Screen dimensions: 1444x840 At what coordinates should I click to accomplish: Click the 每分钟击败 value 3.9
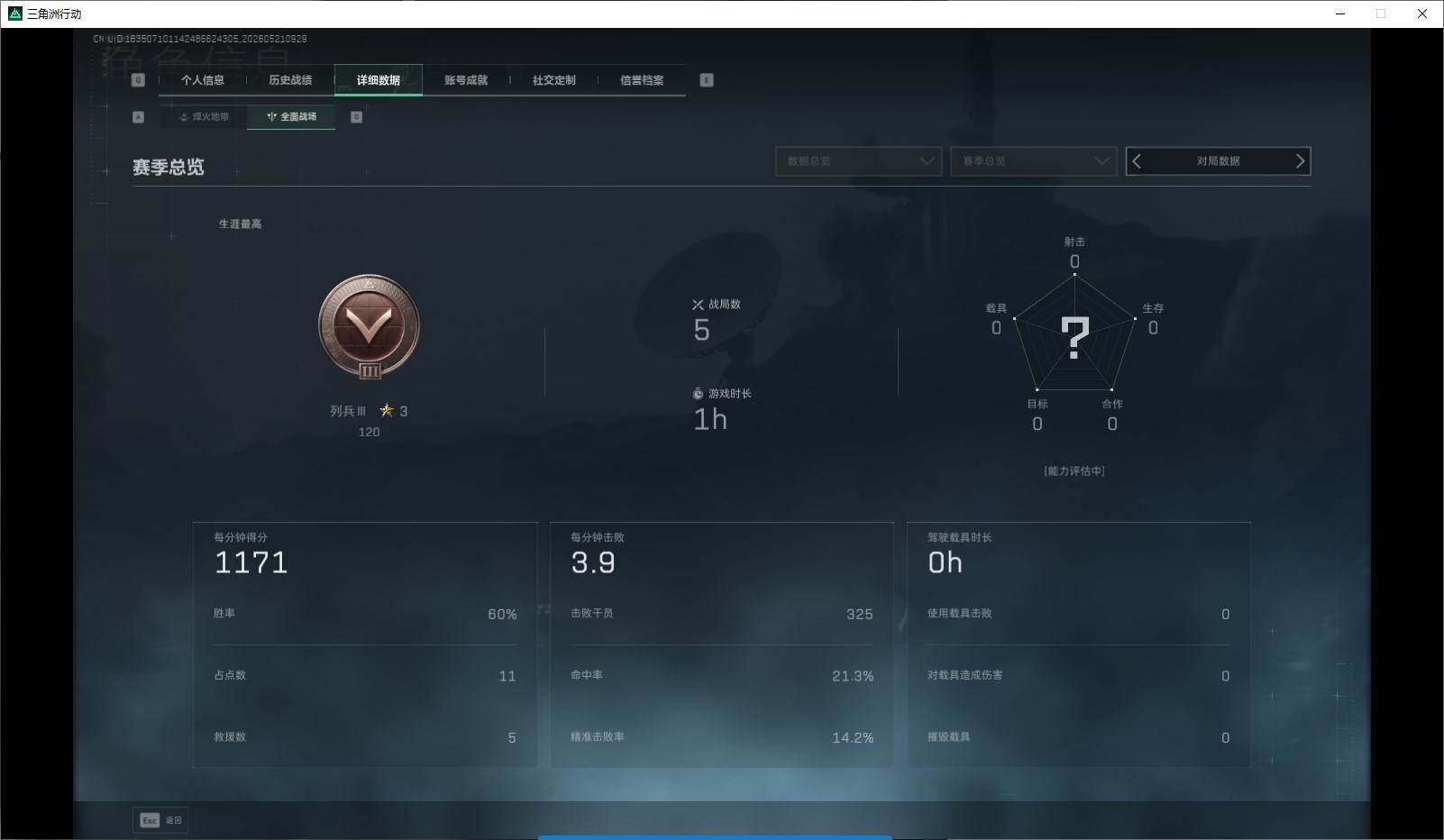[x=593, y=562]
